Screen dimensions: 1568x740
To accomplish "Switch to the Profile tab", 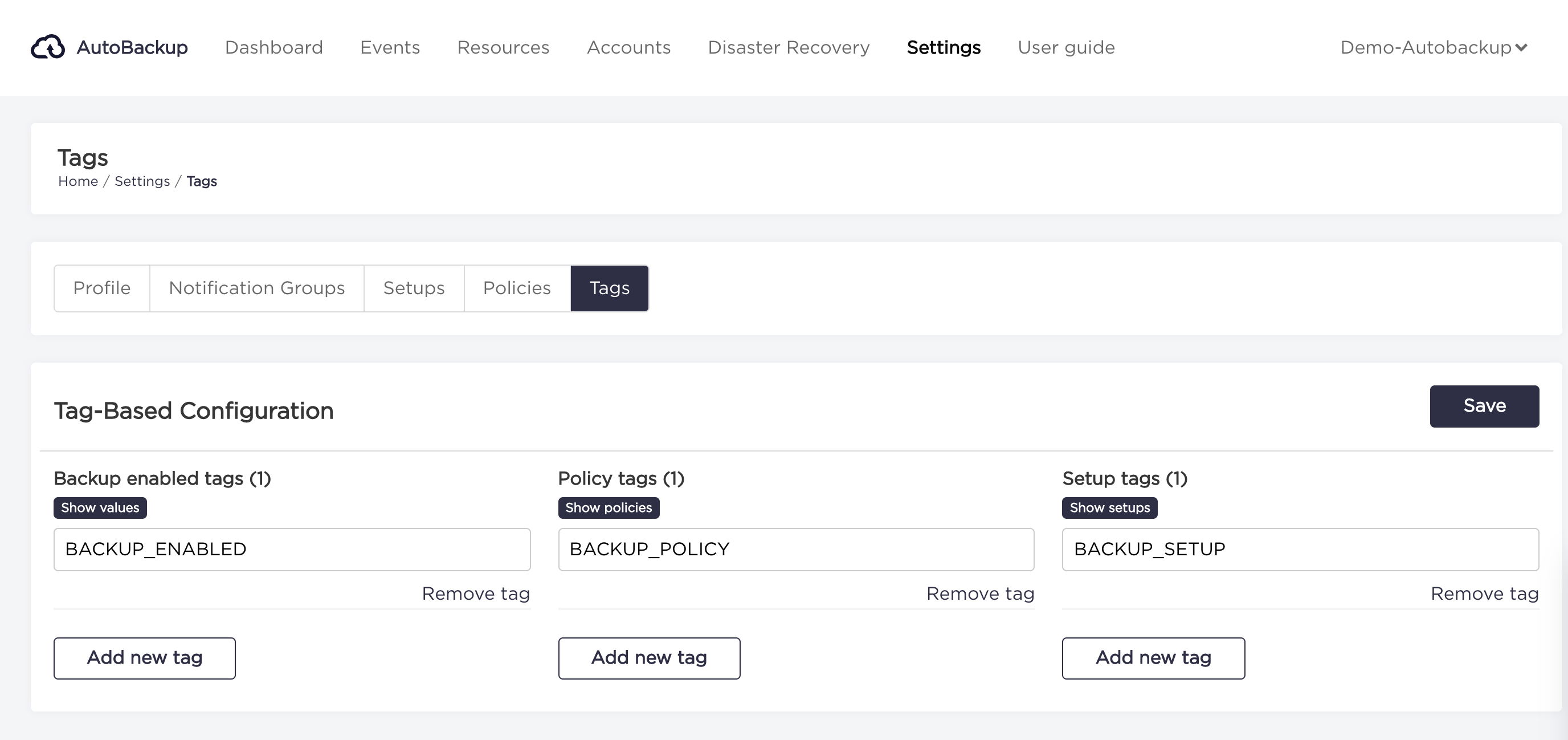I will tap(101, 288).
